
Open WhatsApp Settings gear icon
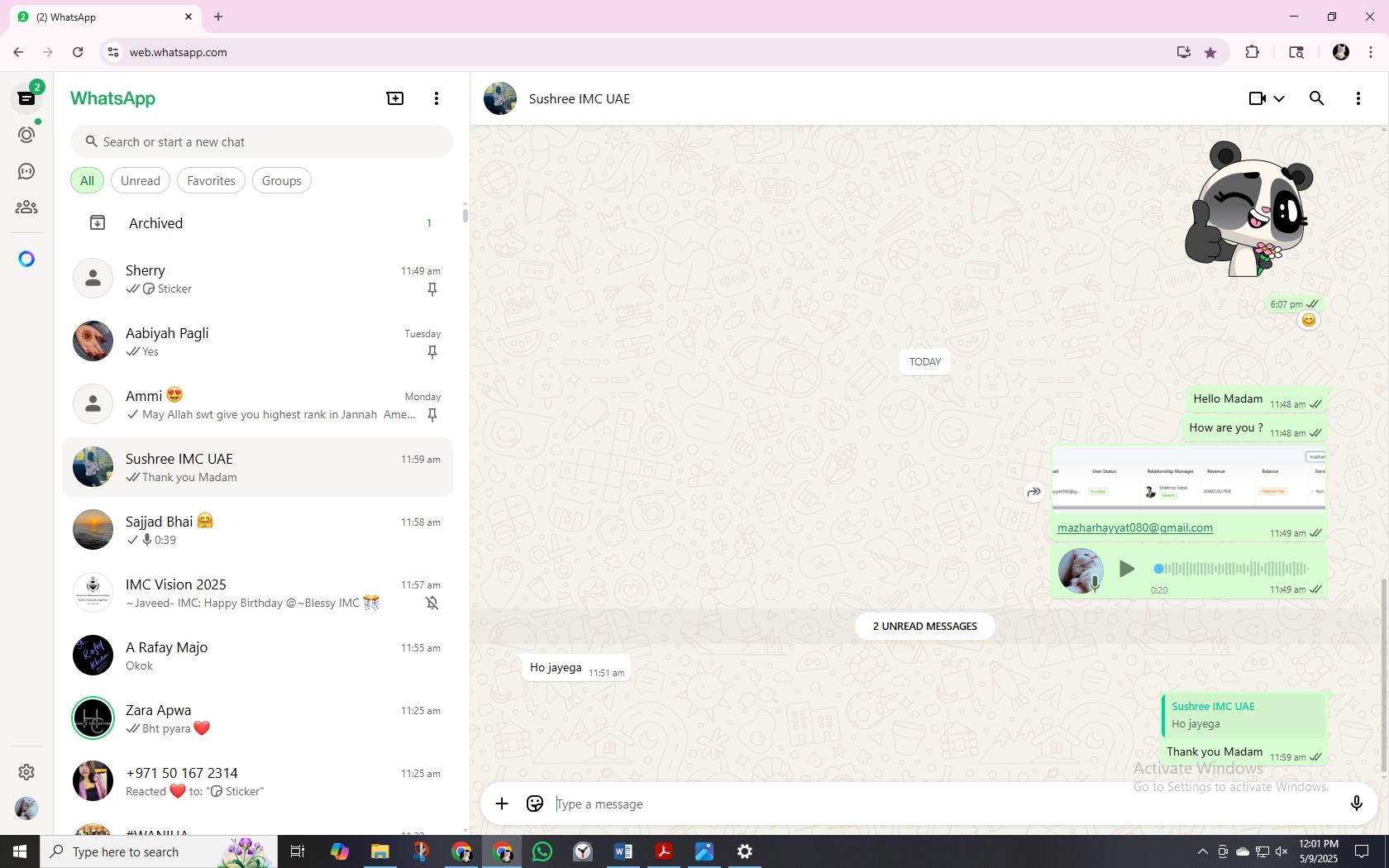coord(26,771)
